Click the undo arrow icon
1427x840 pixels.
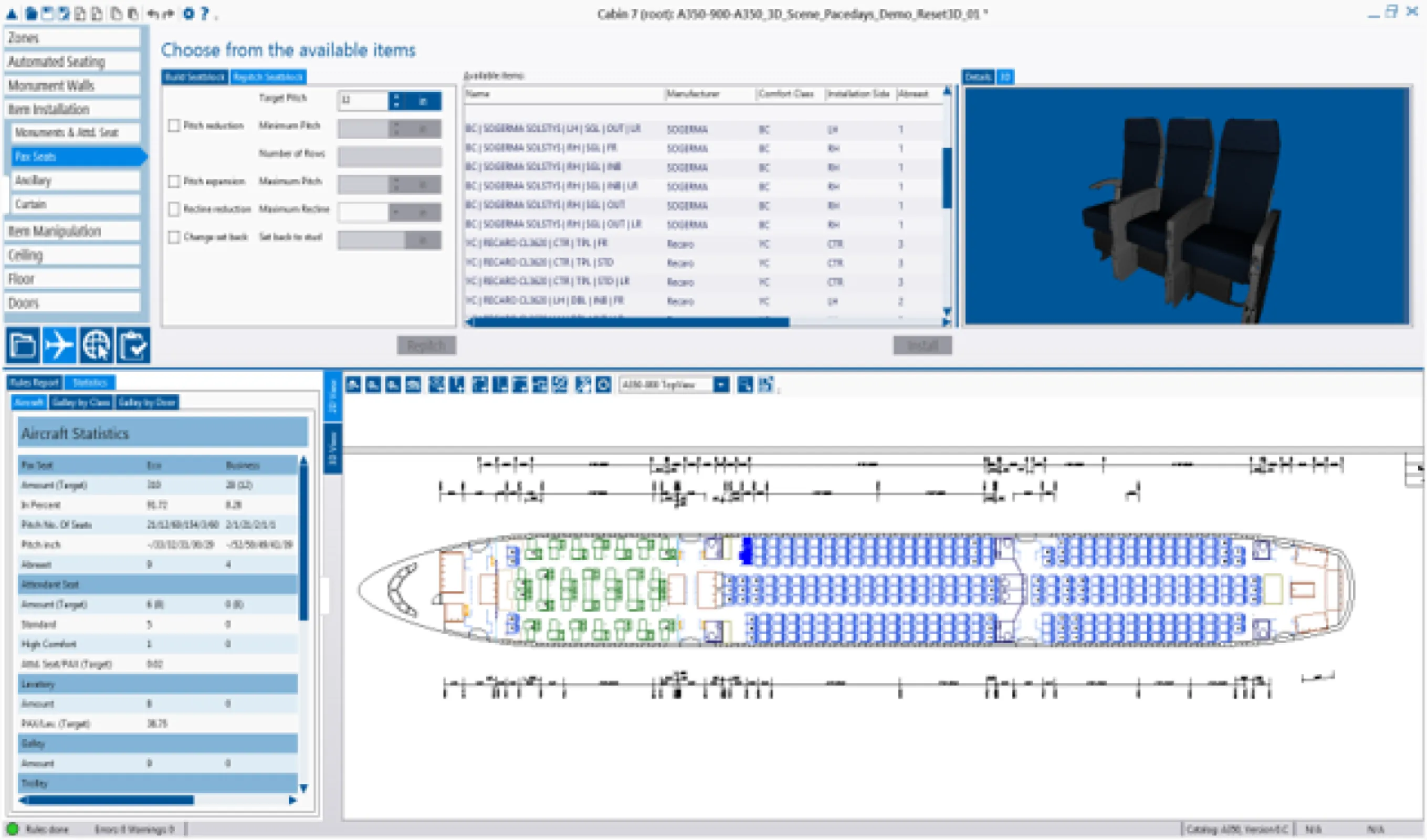152,14
